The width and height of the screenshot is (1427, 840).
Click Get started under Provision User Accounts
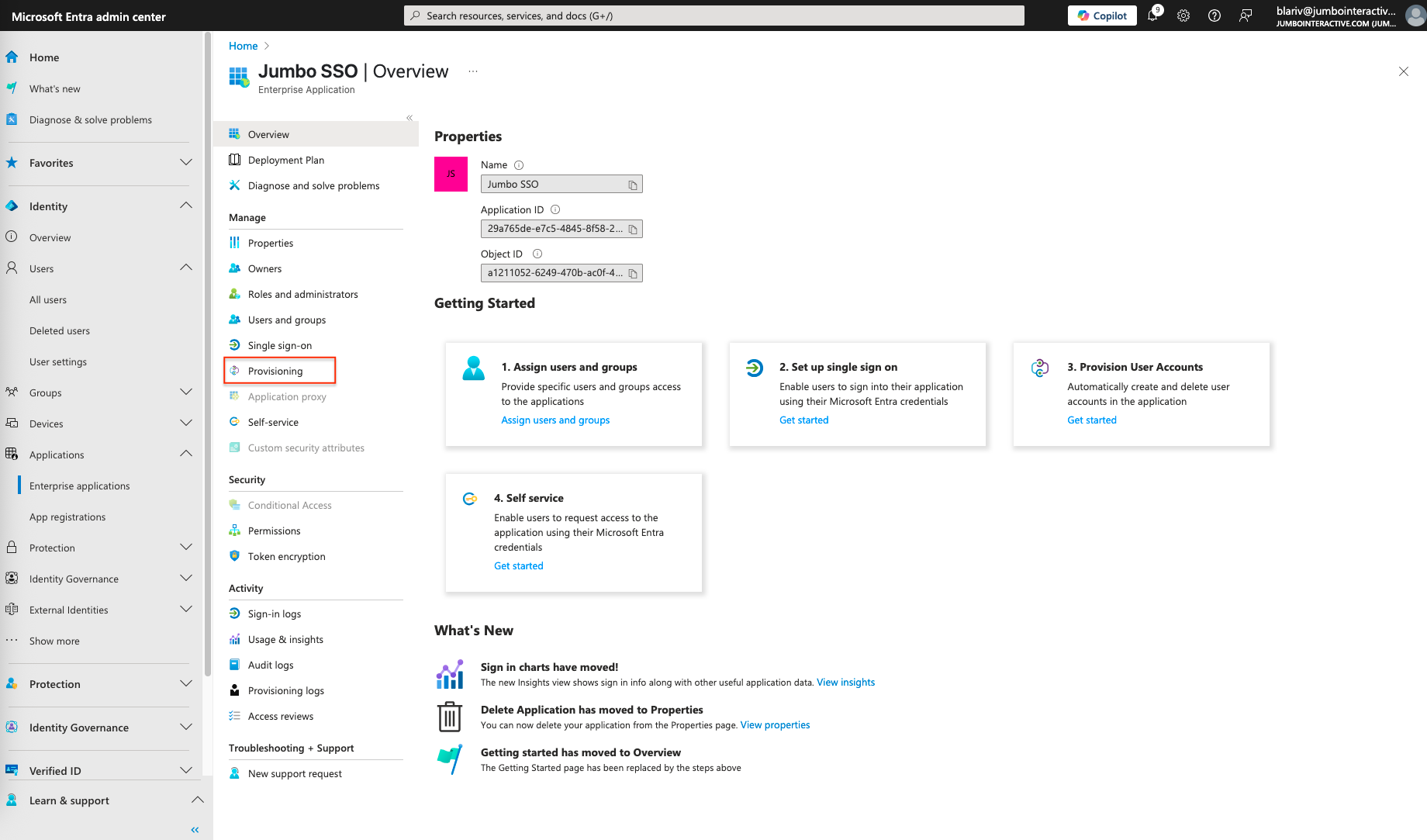point(1092,420)
